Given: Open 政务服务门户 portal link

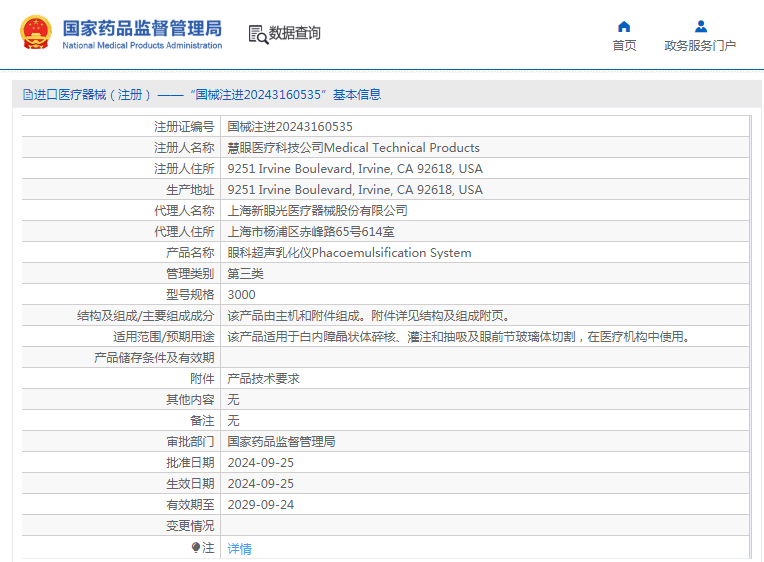Looking at the screenshot, I should pos(700,45).
